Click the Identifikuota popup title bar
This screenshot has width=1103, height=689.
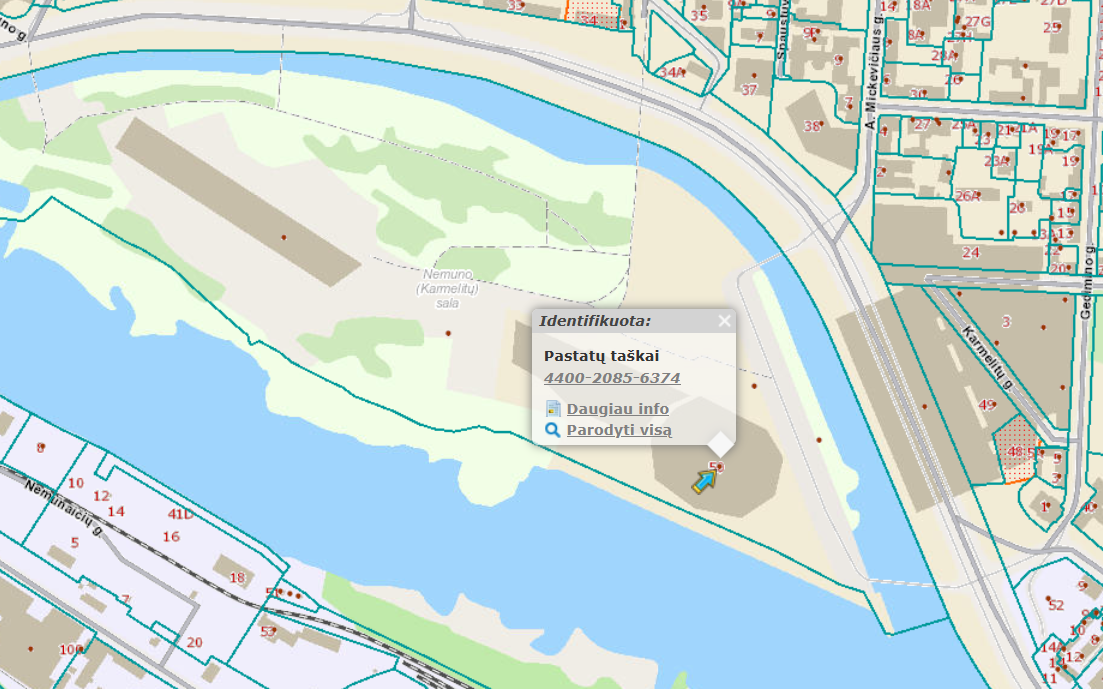(x=620, y=321)
